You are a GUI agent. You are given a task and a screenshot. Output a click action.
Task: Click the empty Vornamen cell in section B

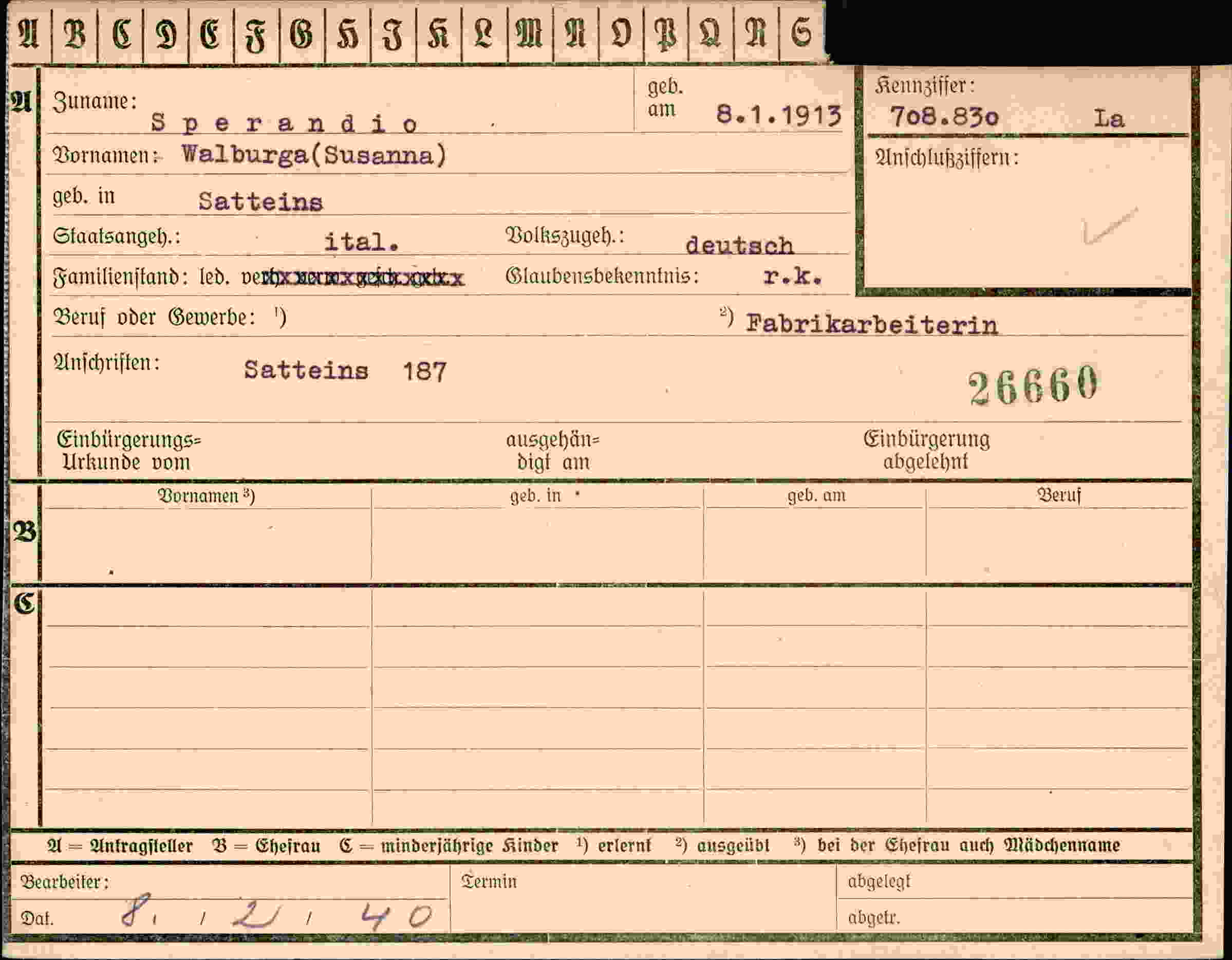point(207,544)
